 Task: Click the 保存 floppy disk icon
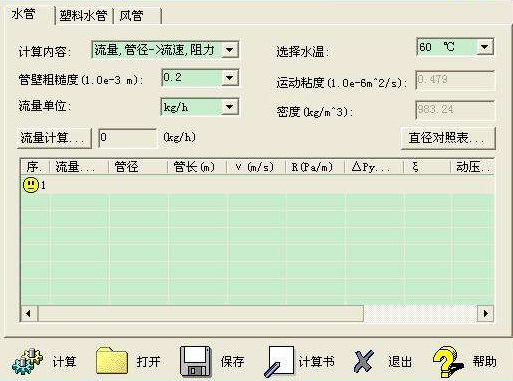(196, 361)
